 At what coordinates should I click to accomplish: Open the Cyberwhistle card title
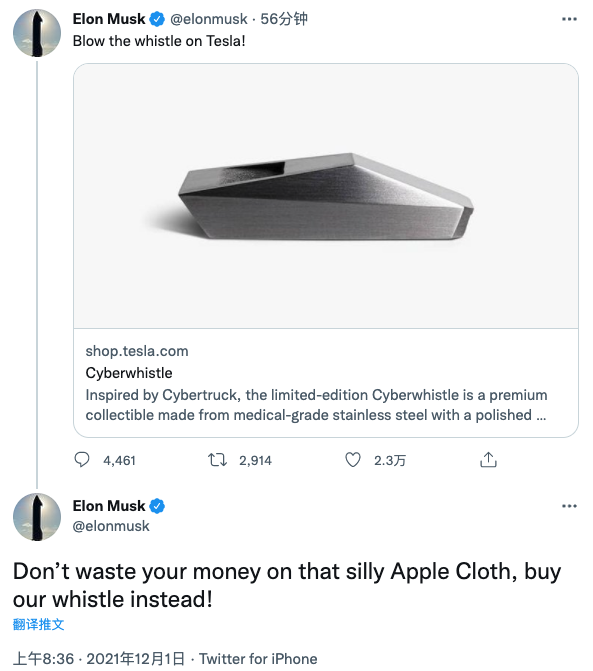tap(129, 373)
